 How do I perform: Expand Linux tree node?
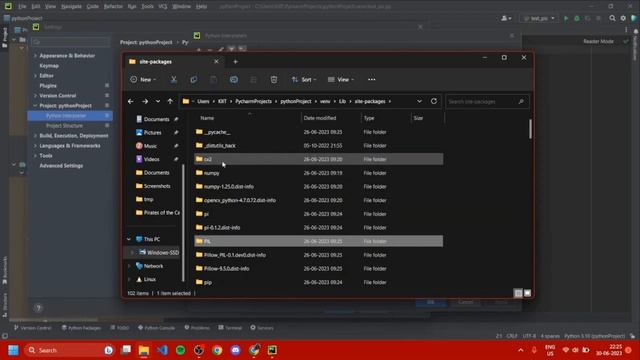coord(129,280)
